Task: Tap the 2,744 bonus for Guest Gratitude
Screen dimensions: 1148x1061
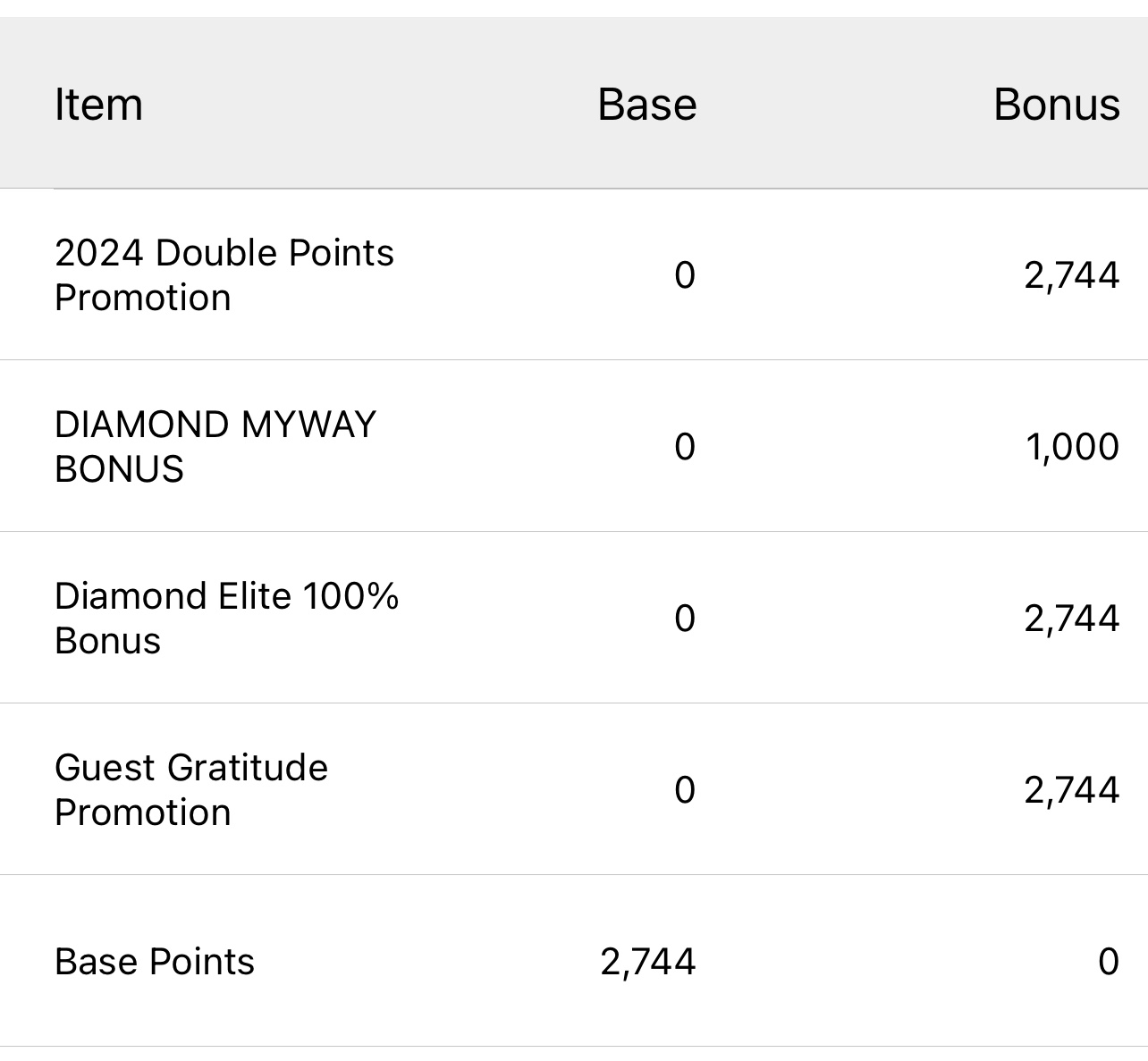Action: (1071, 789)
